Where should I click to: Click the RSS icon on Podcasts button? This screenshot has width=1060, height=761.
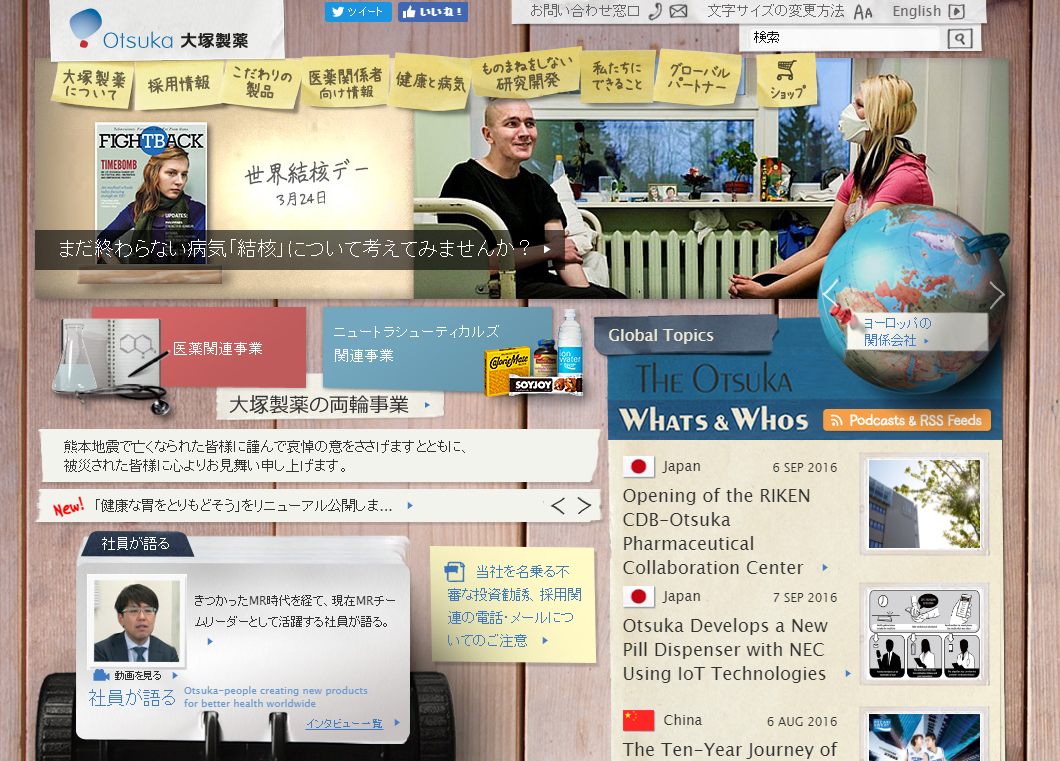837,420
